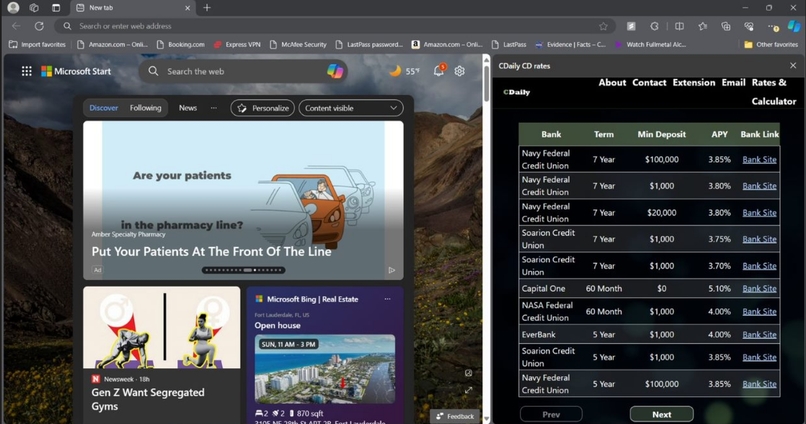This screenshot has height=424, width=806.
Task: Open Browser essentials heart icon
Action: (x=749, y=26)
